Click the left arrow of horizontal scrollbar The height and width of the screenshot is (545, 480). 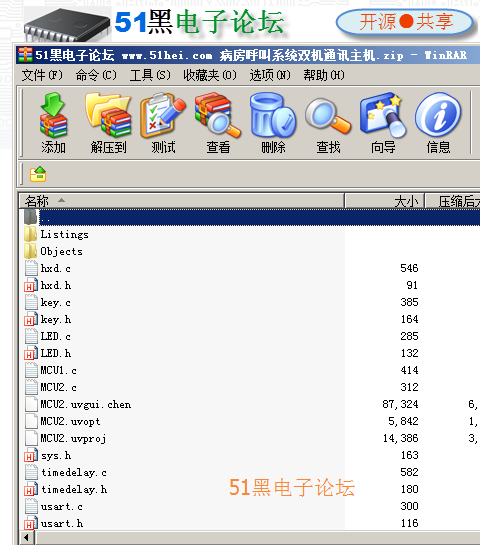pyautogui.click(x=26, y=538)
